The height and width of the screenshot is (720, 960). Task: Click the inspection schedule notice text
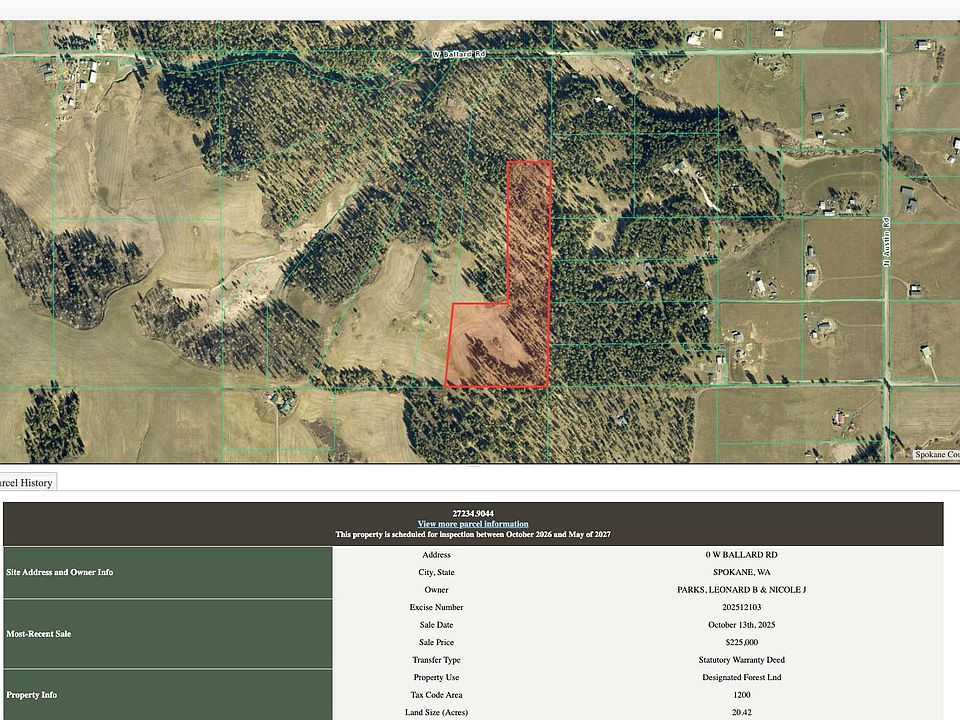[x=473, y=534]
